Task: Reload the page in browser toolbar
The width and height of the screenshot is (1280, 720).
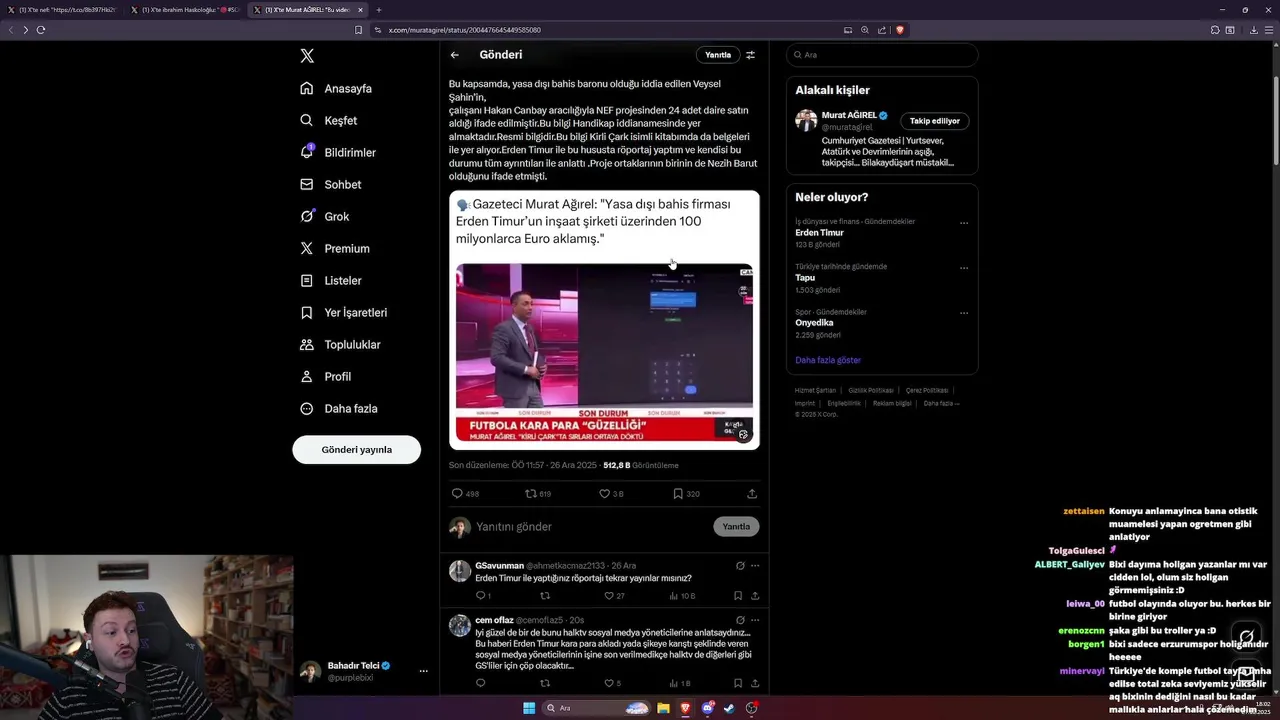Action: coord(41,30)
